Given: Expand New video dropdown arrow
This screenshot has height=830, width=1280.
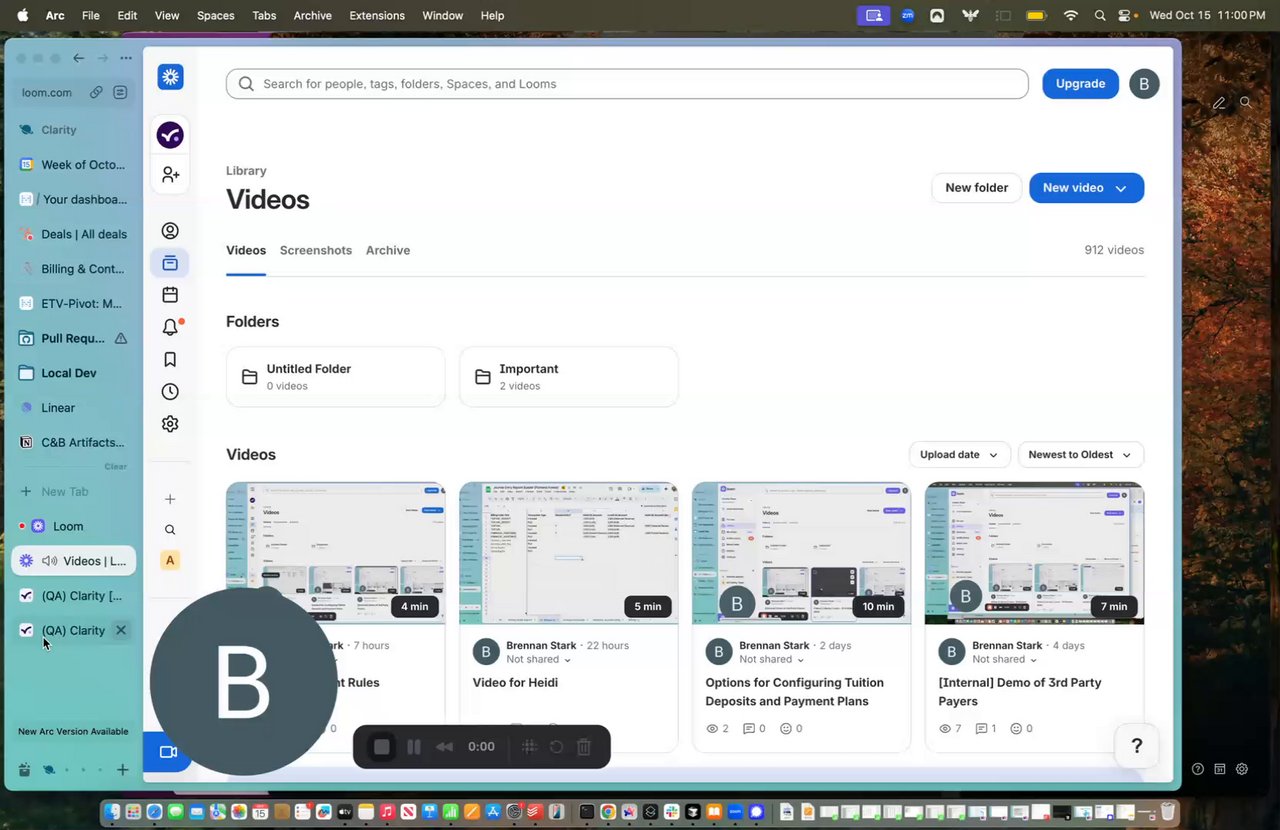Looking at the screenshot, I should (1121, 188).
